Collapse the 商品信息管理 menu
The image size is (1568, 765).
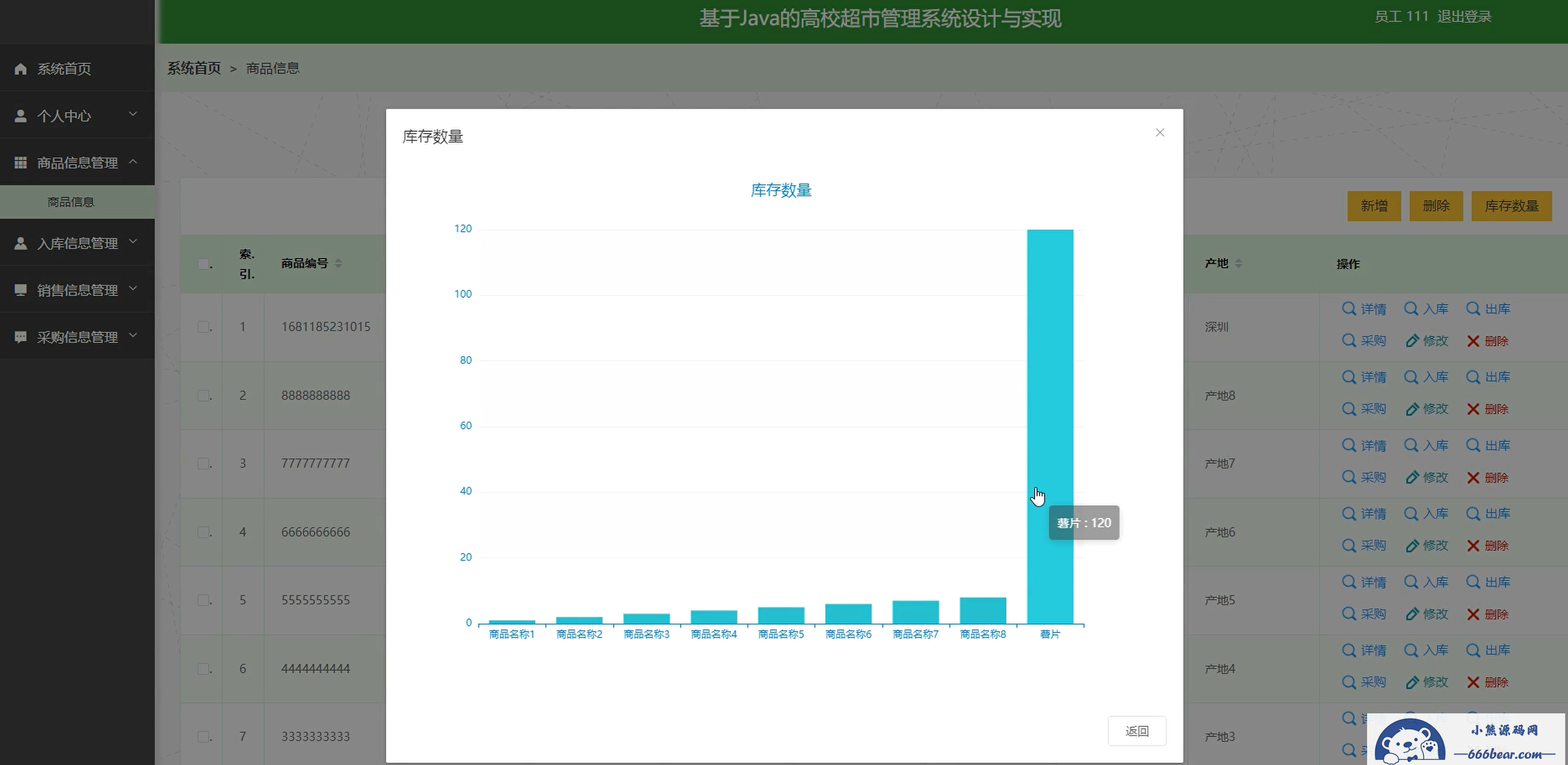[x=77, y=163]
